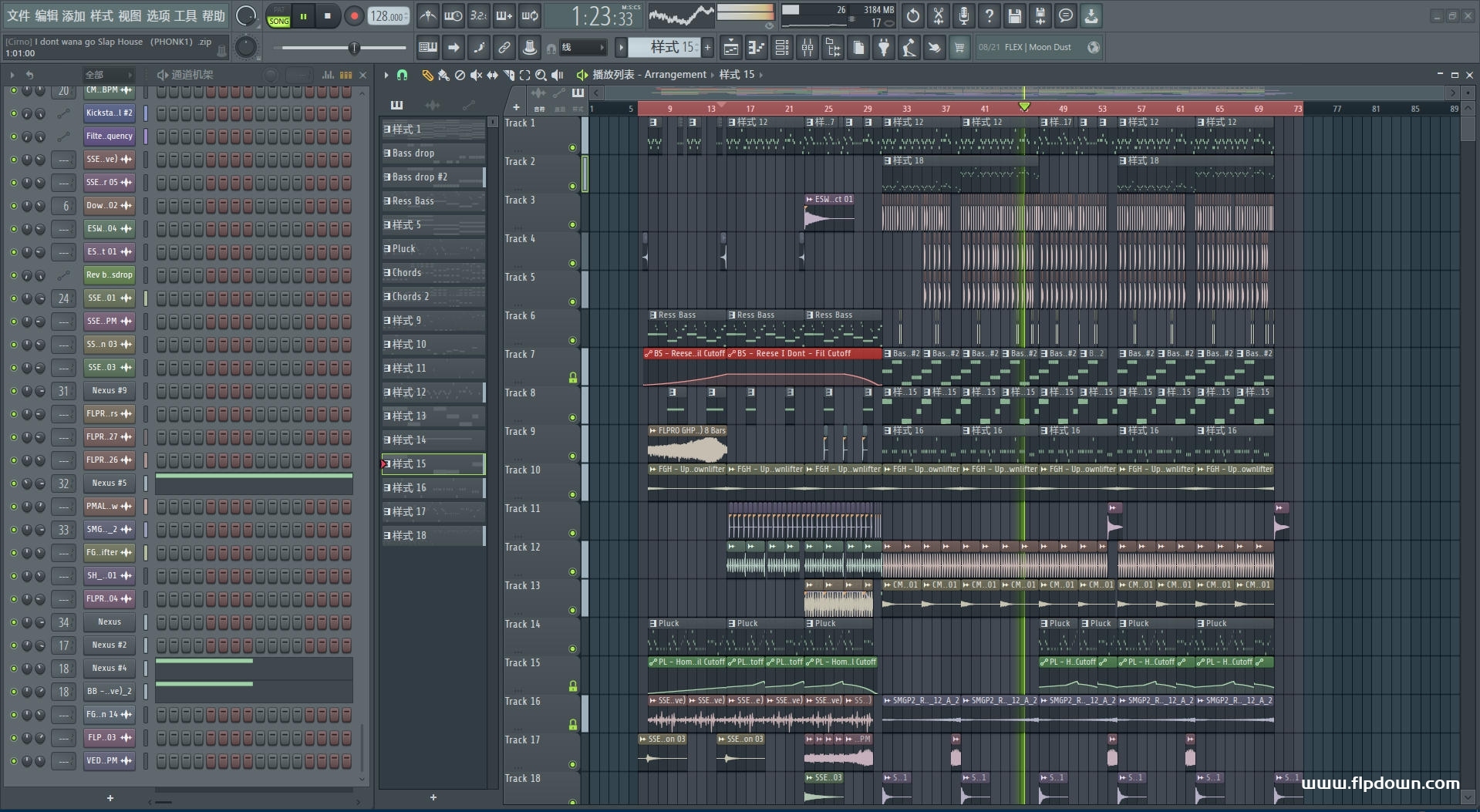Open the piano roll view icon

[x=757, y=48]
